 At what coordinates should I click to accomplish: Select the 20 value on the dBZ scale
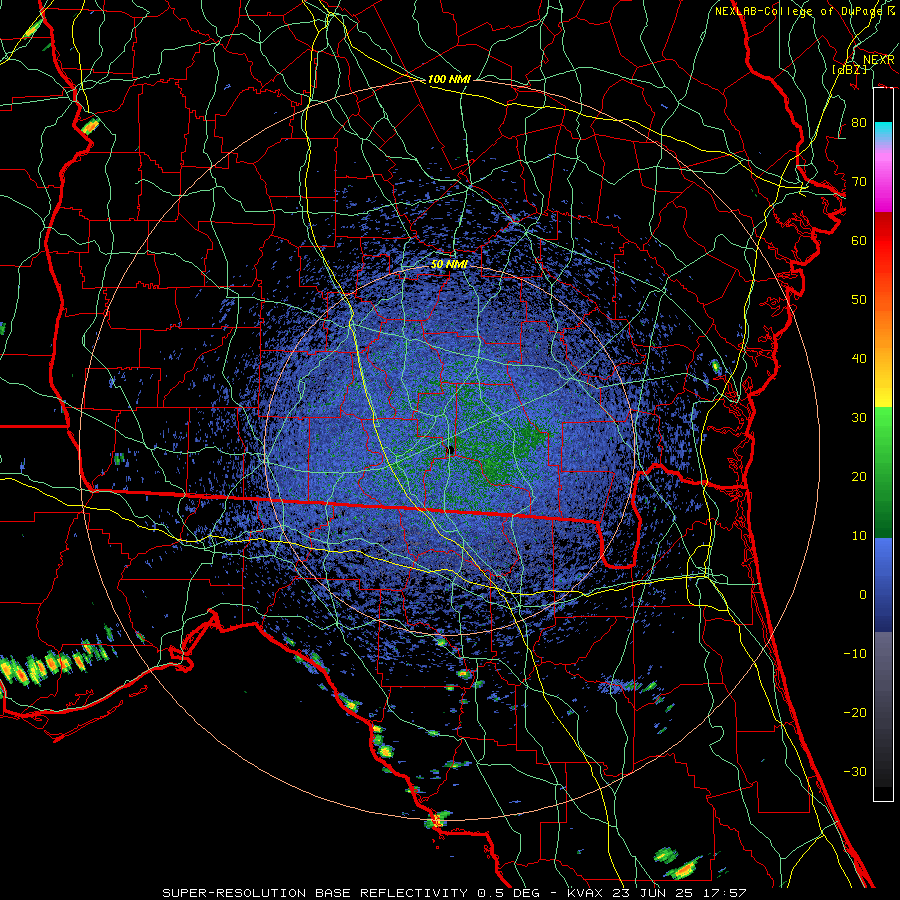[x=859, y=476]
